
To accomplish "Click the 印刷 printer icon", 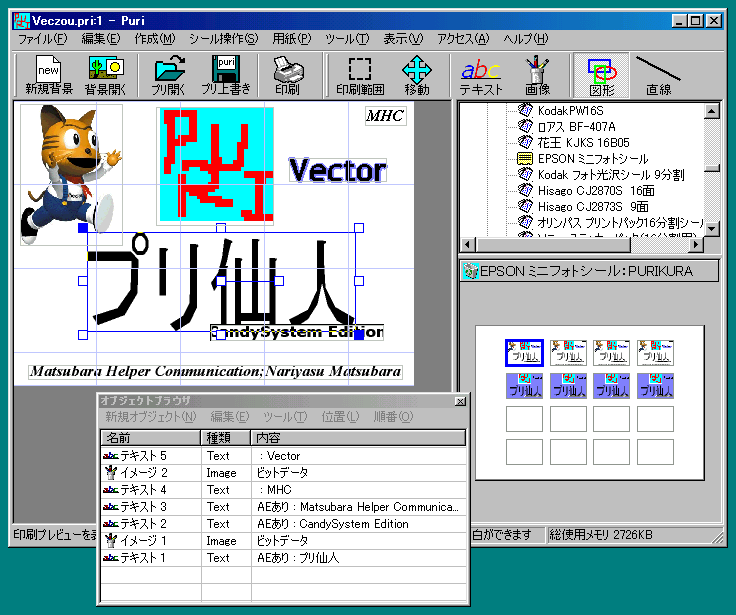I will click(287, 76).
